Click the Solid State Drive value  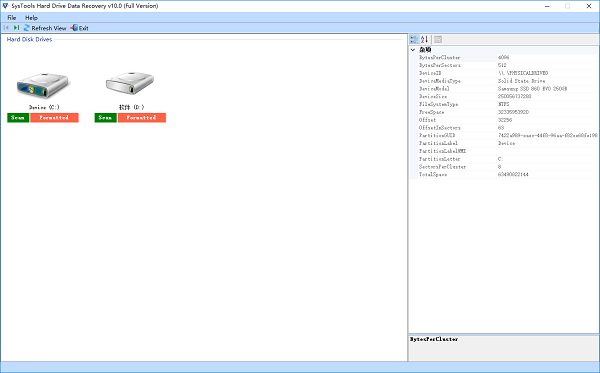point(522,81)
